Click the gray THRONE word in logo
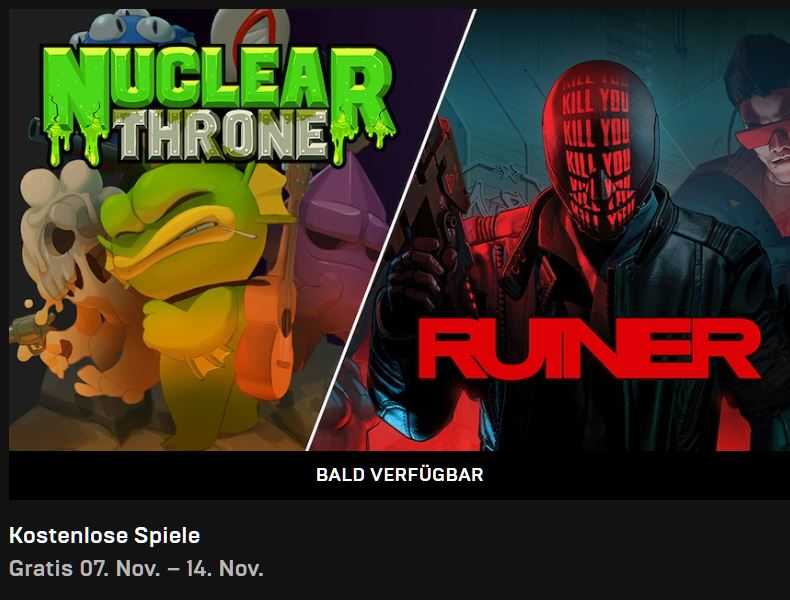 tap(222, 134)
